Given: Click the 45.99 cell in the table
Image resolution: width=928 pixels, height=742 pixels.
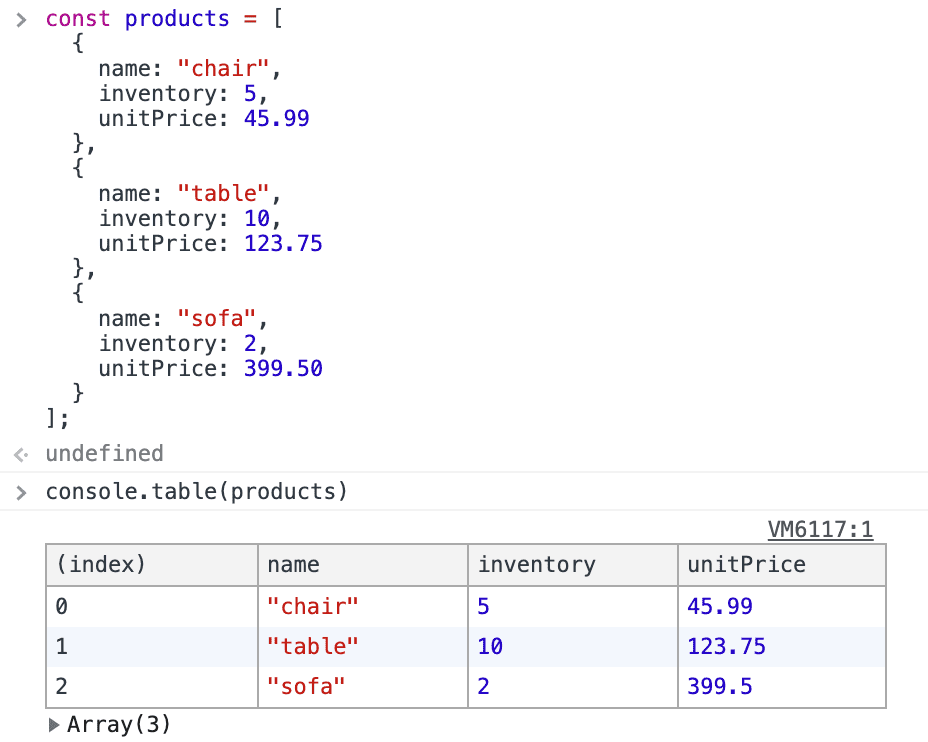Looking at the screenshot, I should point(720,606).
